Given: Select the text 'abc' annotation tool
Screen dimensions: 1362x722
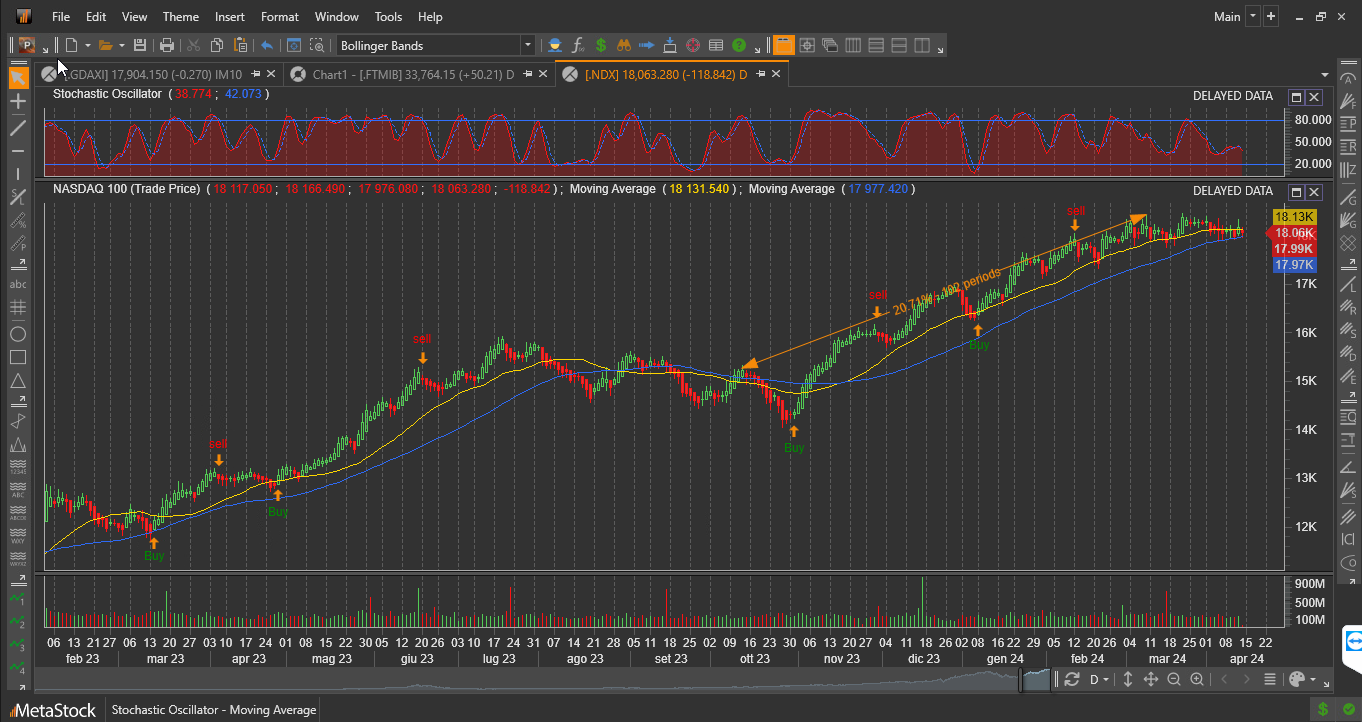Looking at the screenshot, I should (x=17, y=285).
